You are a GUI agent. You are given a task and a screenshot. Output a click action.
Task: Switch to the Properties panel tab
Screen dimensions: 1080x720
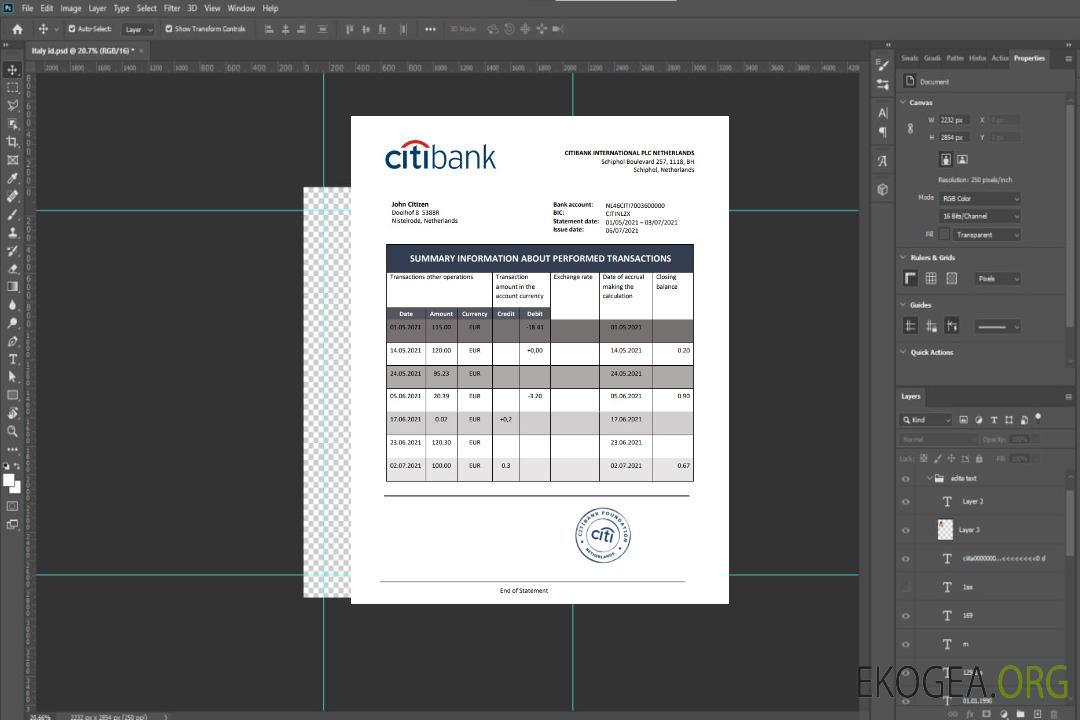click(x=1029, y=58)
